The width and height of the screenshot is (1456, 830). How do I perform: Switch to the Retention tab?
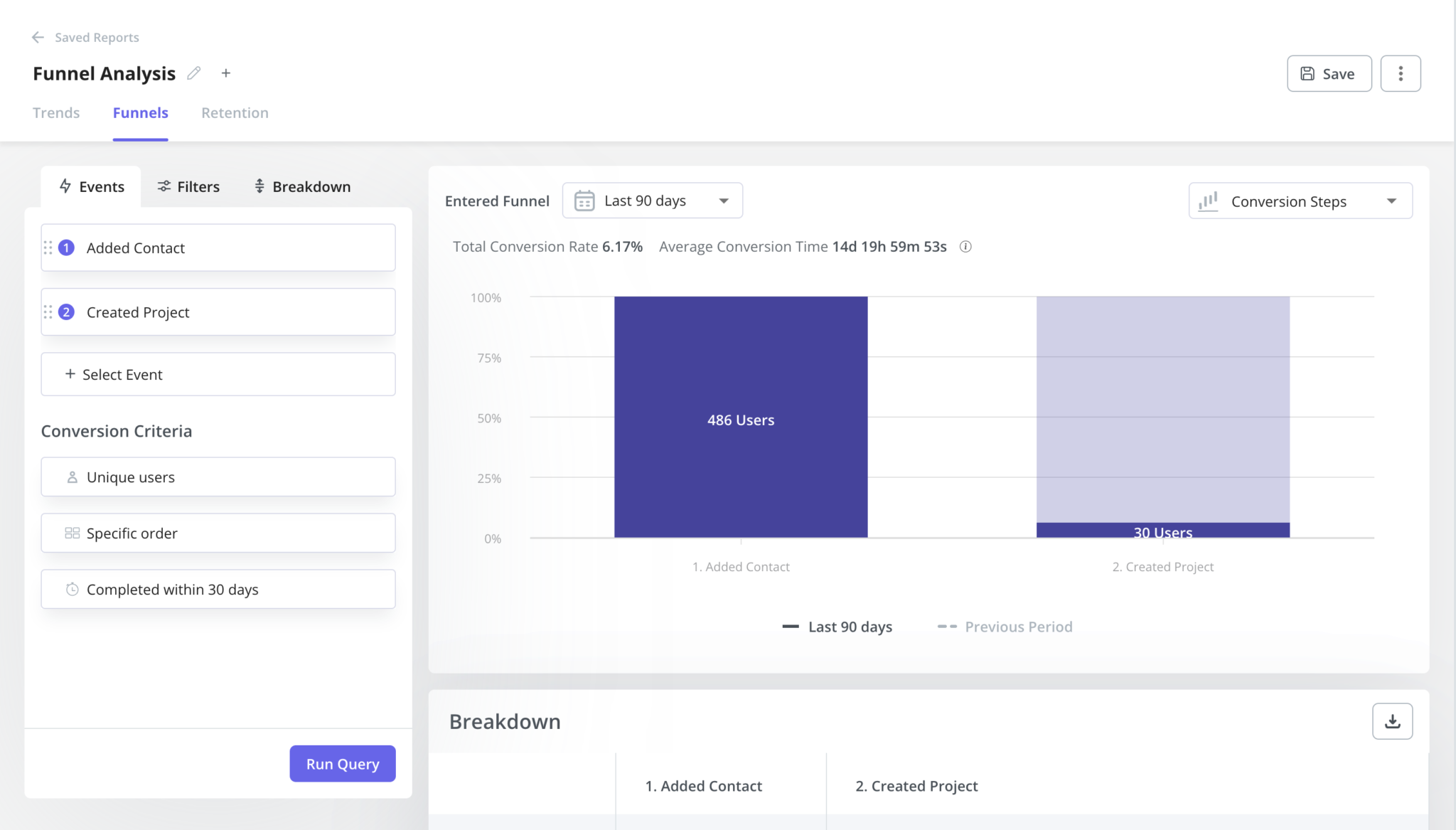tap(235, 112)
